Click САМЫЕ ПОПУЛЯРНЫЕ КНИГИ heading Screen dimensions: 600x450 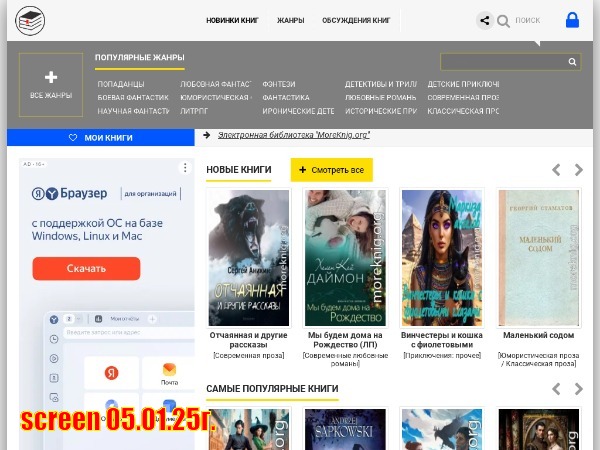point(272,389)
